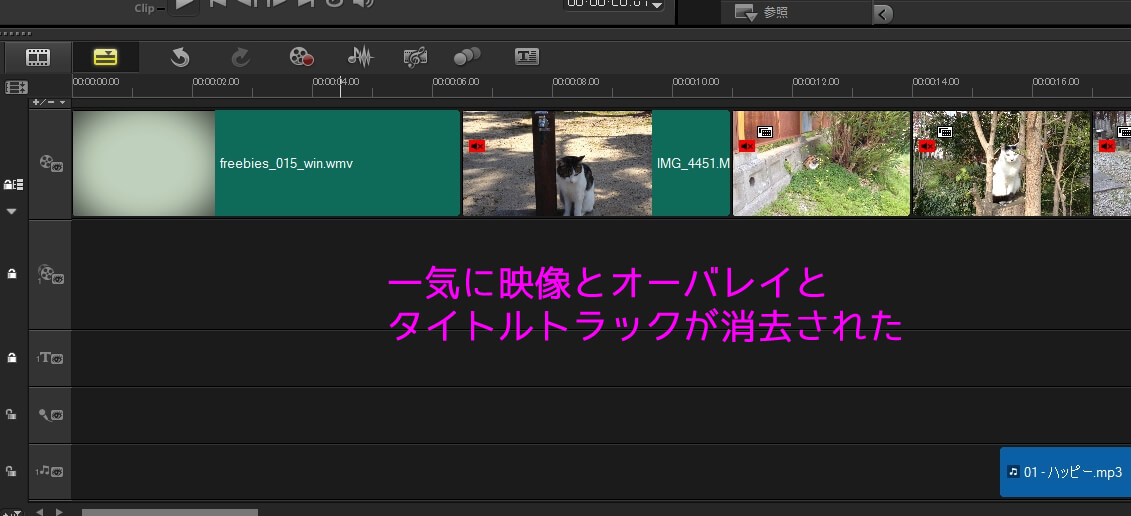1131x516 pixels.
Task: Open the Sound Mixer
Action: click(x=359, y=57)
